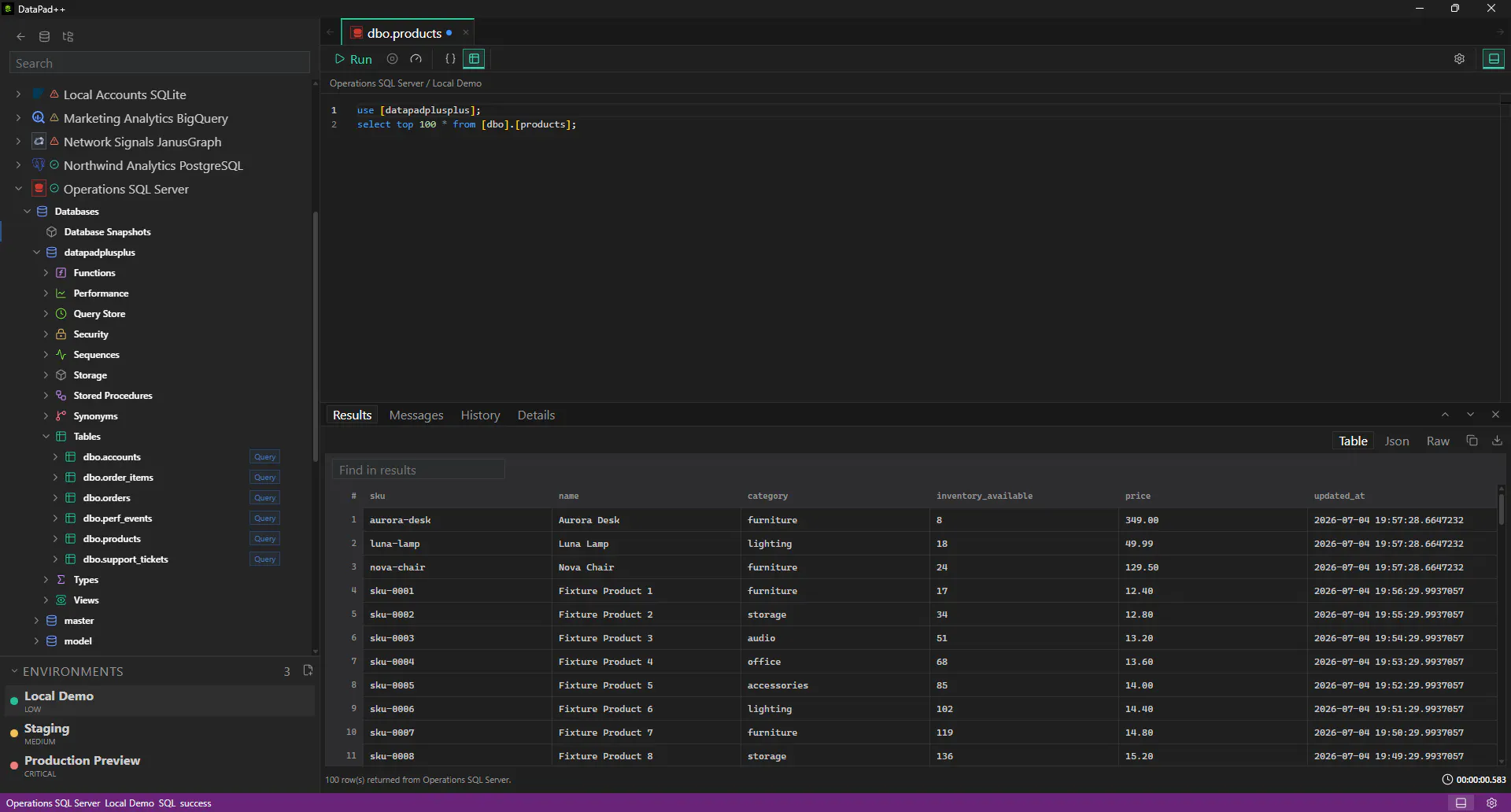Click Query button for dbo.orders
1511x812 pixels.
click(265, 498)
